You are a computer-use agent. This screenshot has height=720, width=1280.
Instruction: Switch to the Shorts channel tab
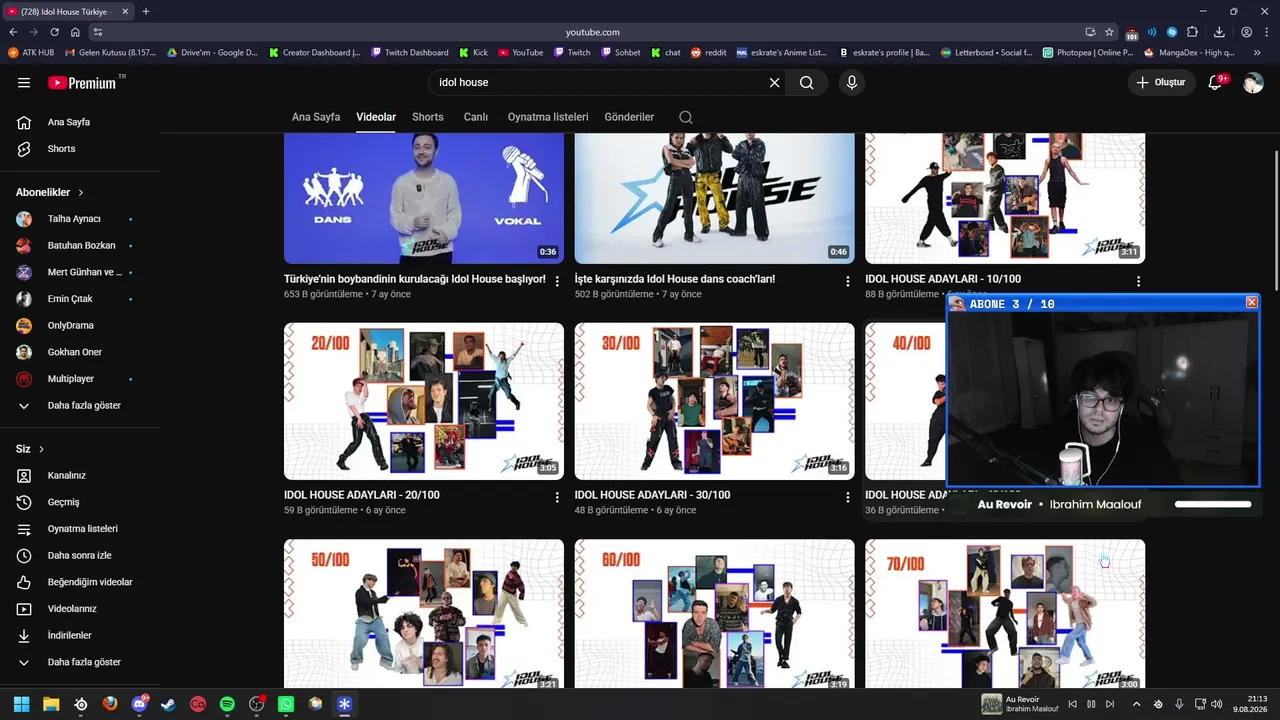[428, 117]
